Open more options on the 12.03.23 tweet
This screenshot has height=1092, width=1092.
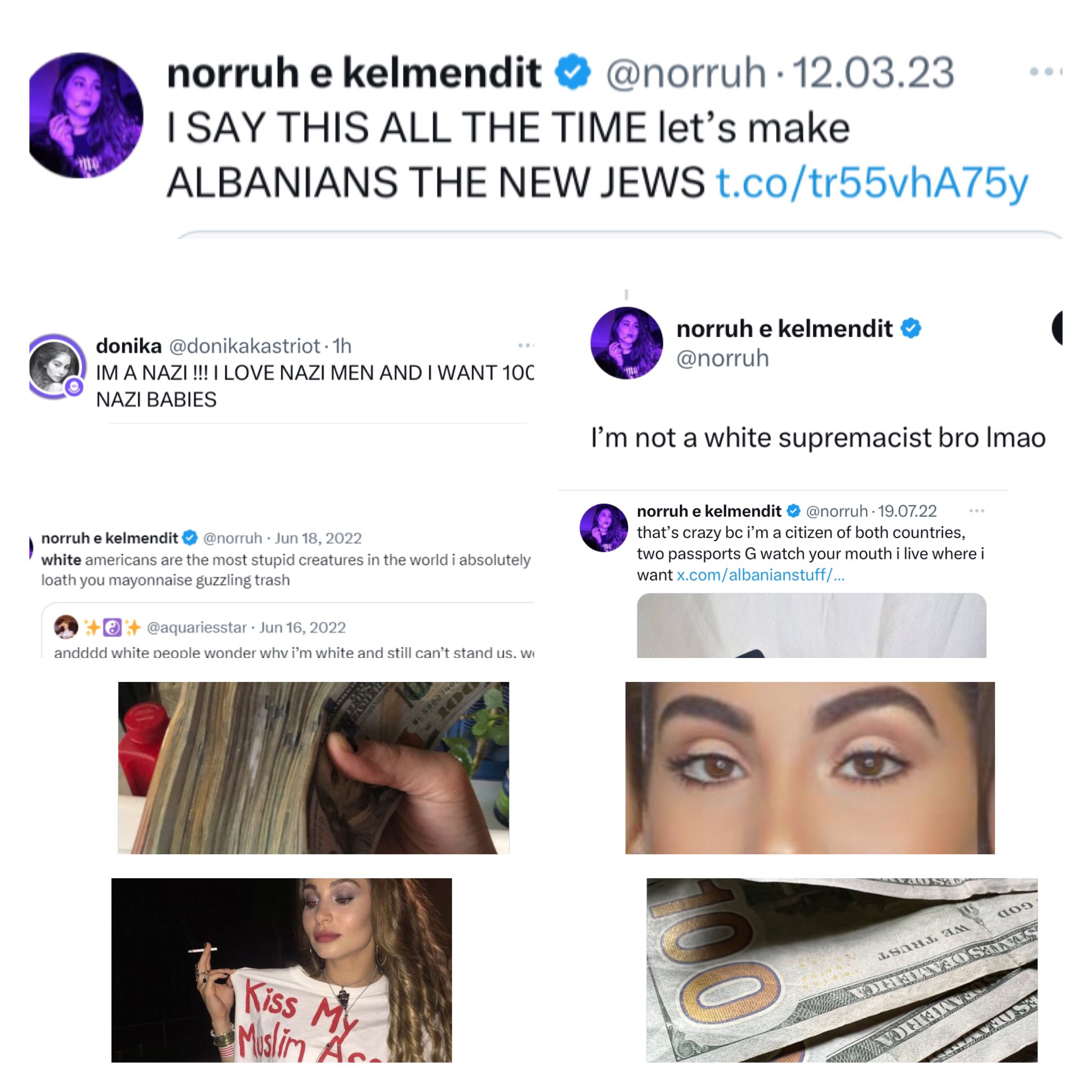[1046, 73]
